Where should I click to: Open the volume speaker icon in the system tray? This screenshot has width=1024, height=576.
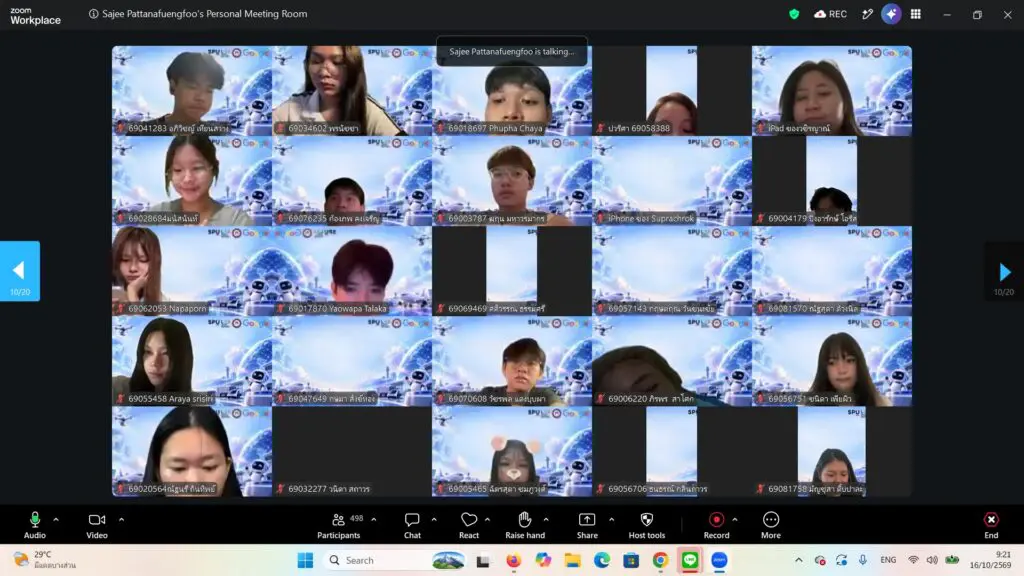[x=932, y=560]
